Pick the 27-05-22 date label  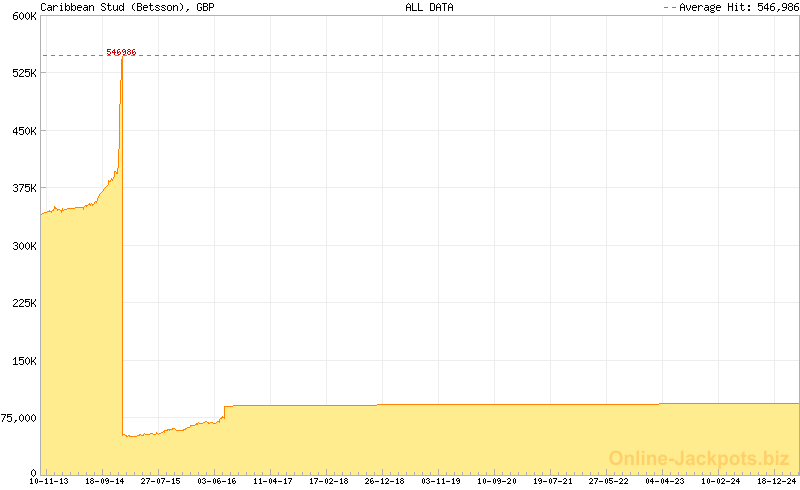click(x=609, y=481)
